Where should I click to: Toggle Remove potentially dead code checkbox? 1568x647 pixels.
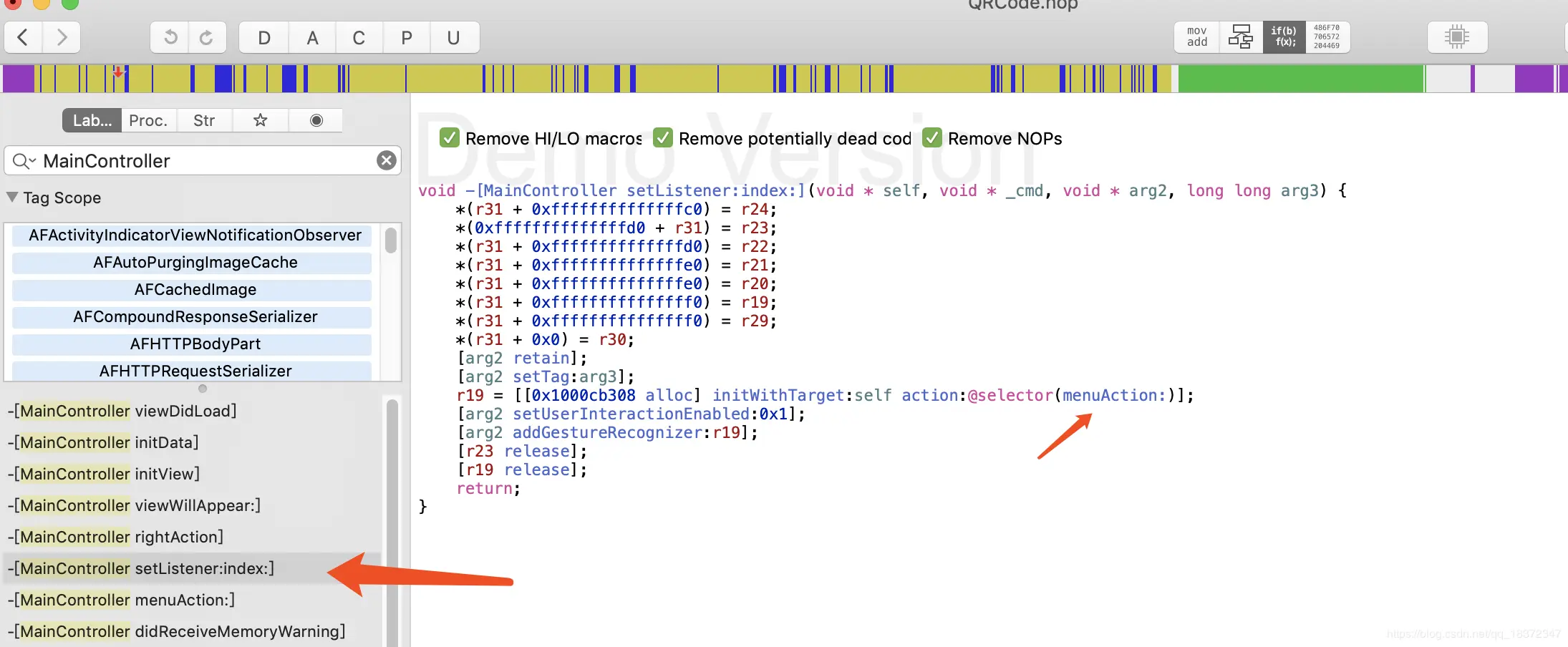[663, 137]
